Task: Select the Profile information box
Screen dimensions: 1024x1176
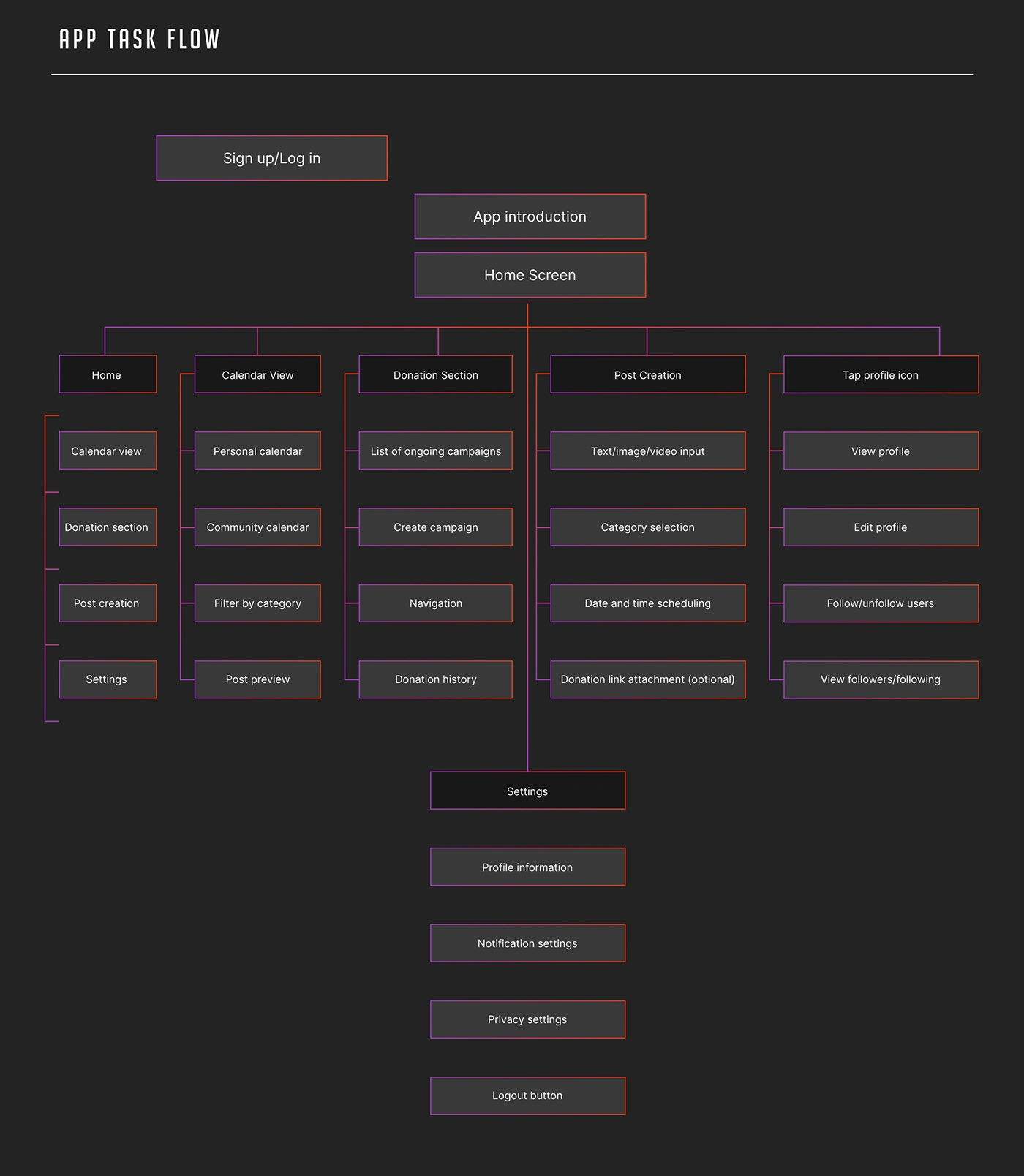Action: [x=528, y=867]
